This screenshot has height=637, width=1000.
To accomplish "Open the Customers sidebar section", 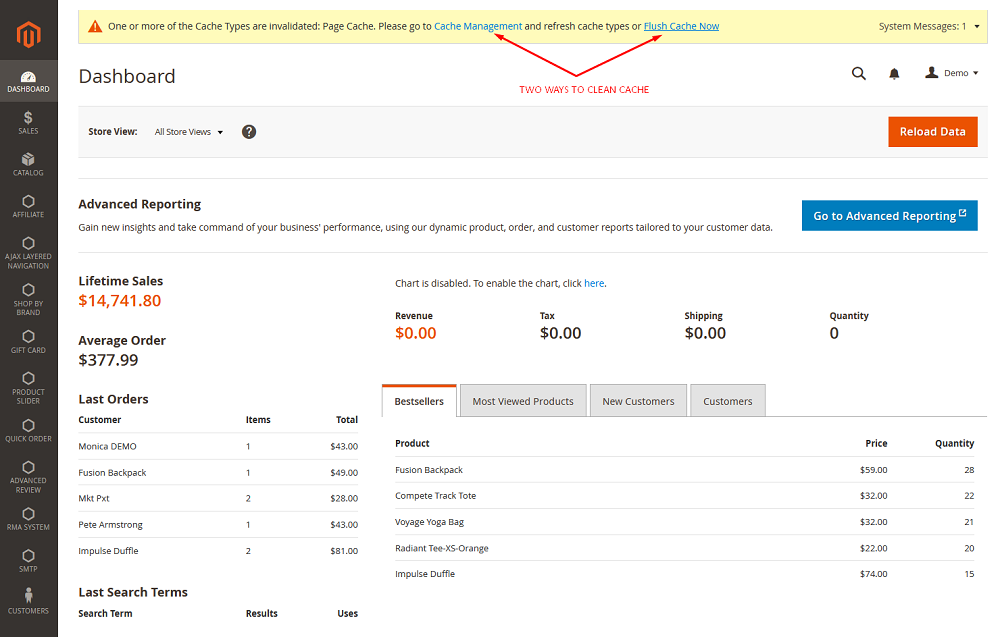I will tap(28, 601).
